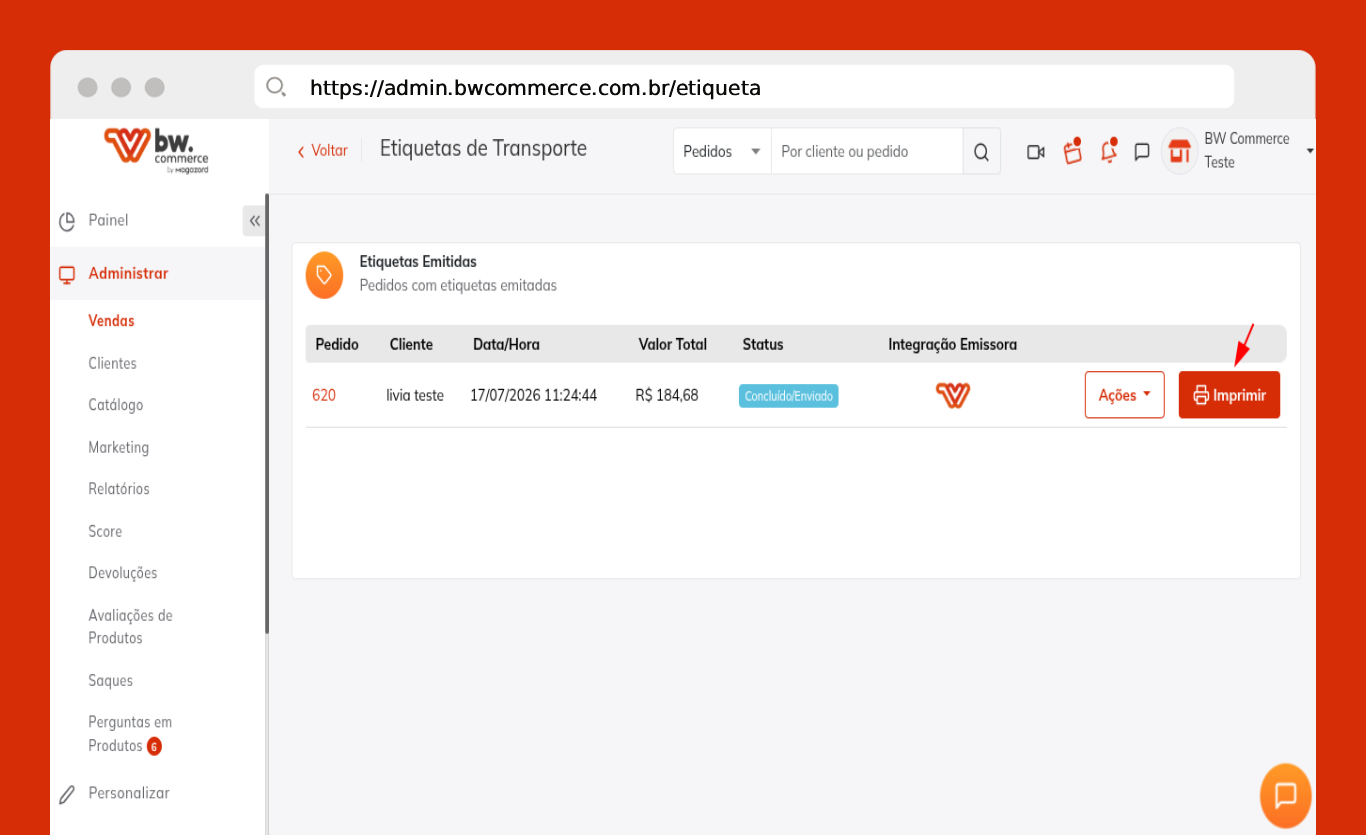The image size is (1366, 835).
Task: Open the video camera icon
Action: click(1036, 152)
